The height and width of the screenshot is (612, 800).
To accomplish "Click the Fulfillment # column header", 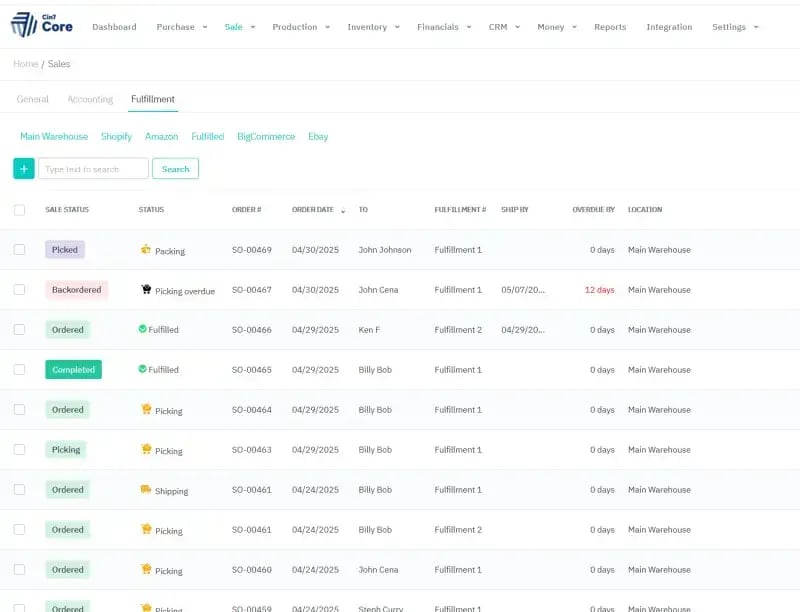I will tap(460, 210).
